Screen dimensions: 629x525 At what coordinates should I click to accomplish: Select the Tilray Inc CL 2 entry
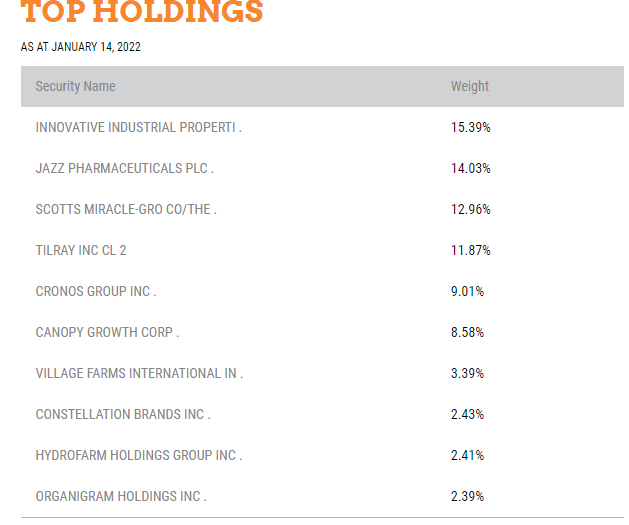(x=81, y=250)
